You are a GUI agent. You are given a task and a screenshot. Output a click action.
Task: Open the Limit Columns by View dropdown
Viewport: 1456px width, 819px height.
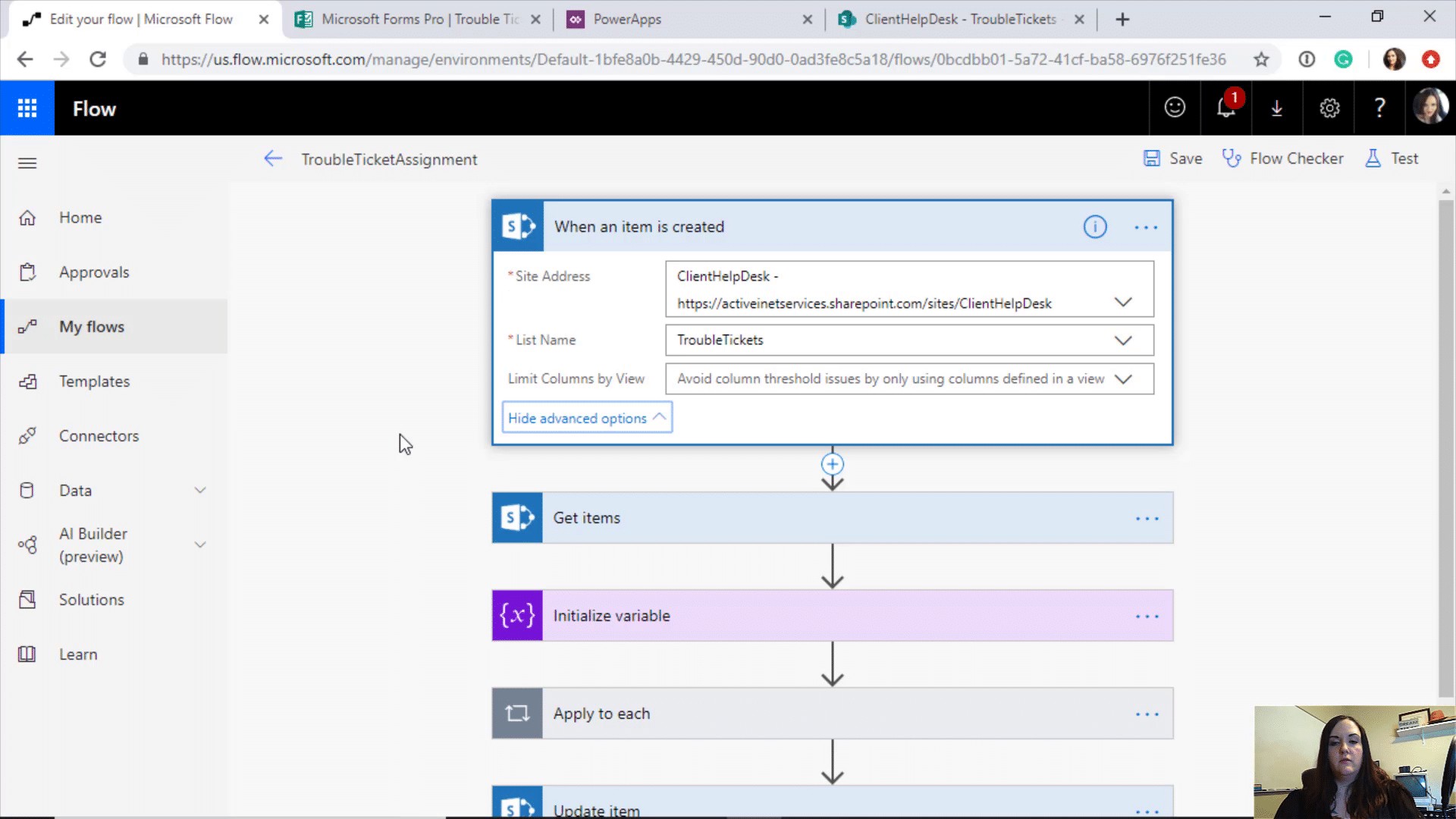click(1123, 379)
